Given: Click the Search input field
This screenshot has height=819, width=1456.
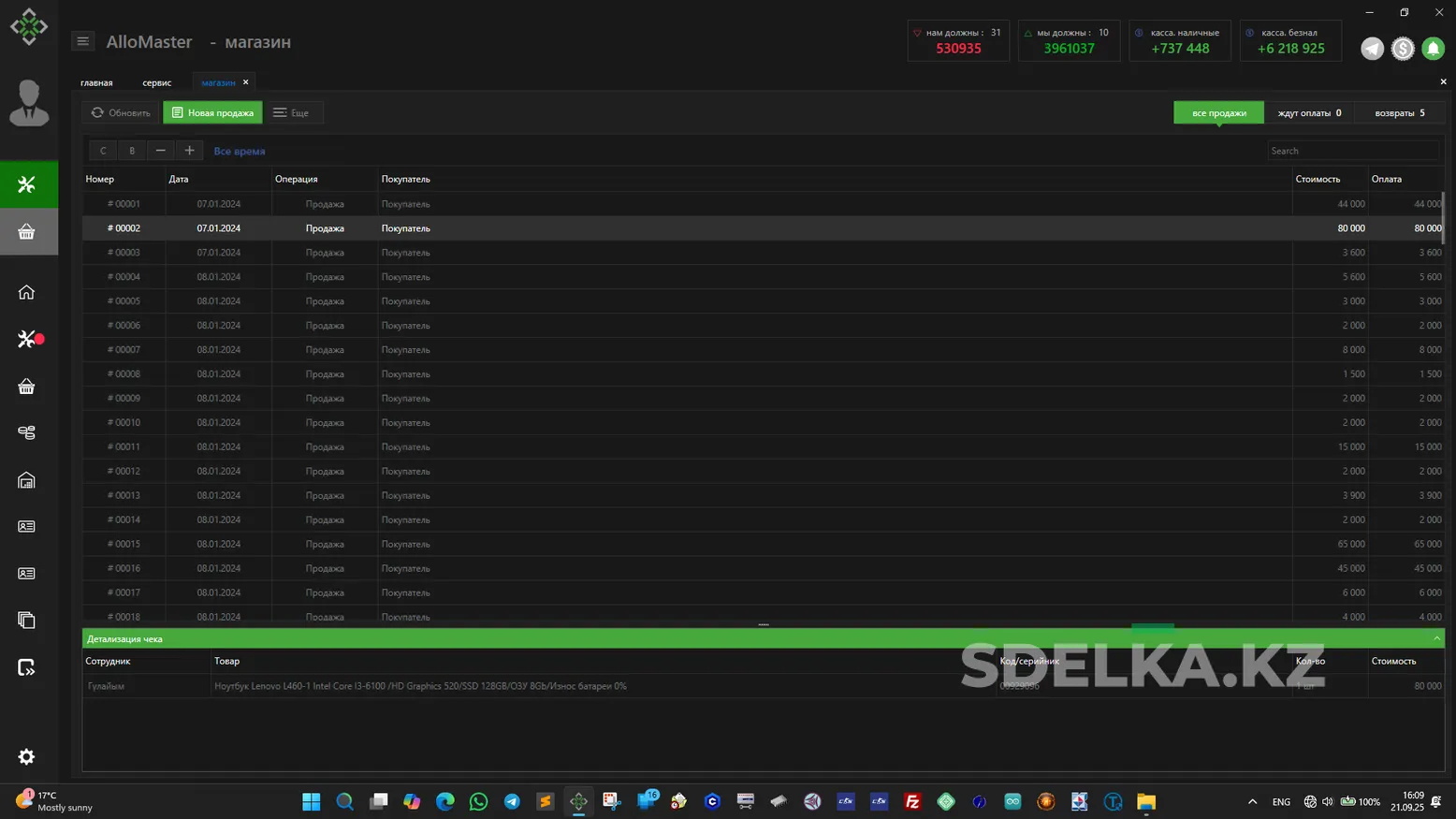Looking at the screenshot, I should tap(1351, 151).
